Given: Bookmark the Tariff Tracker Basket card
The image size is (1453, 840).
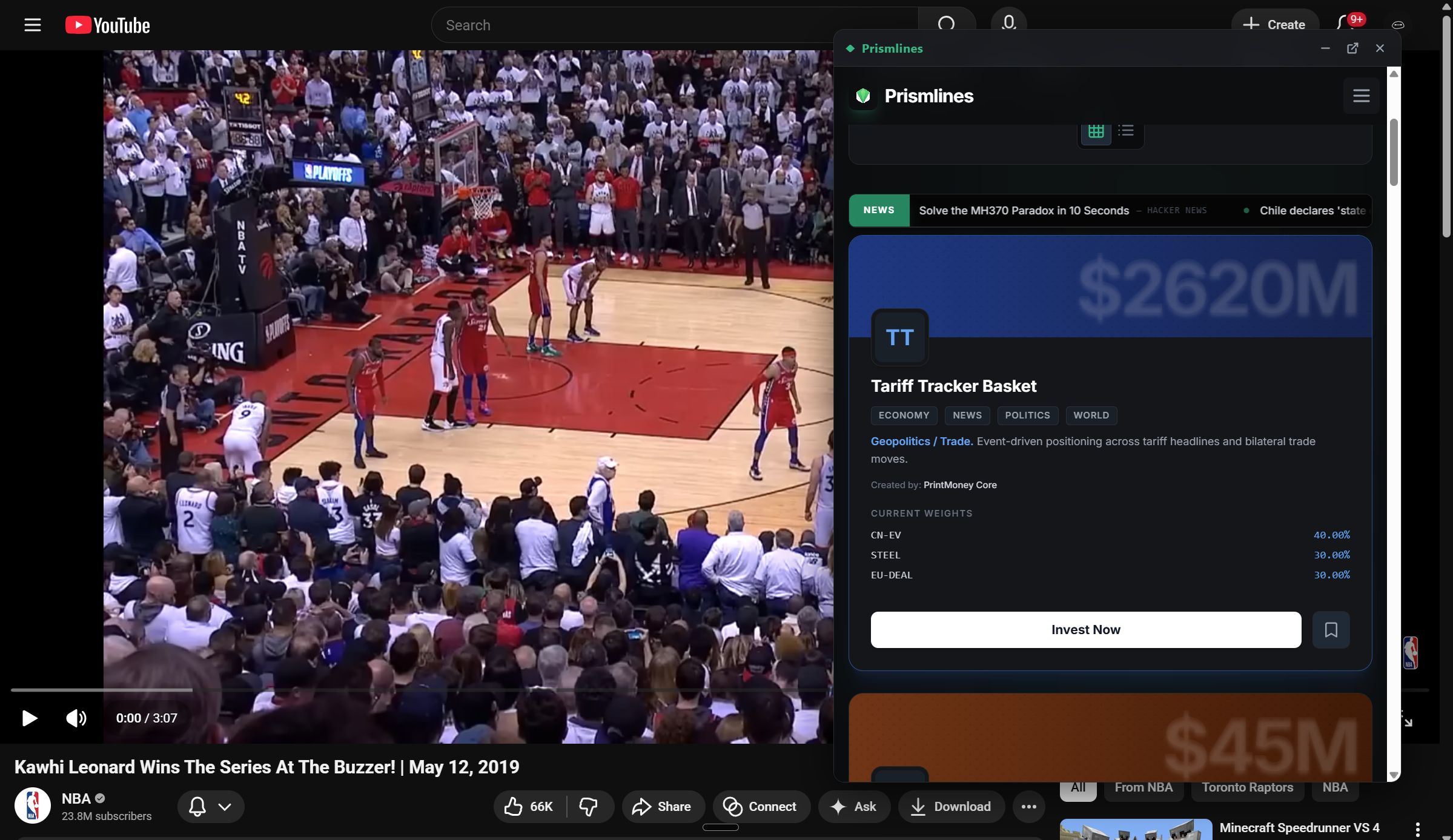Looking at the screenshot, I should 1331,630.
